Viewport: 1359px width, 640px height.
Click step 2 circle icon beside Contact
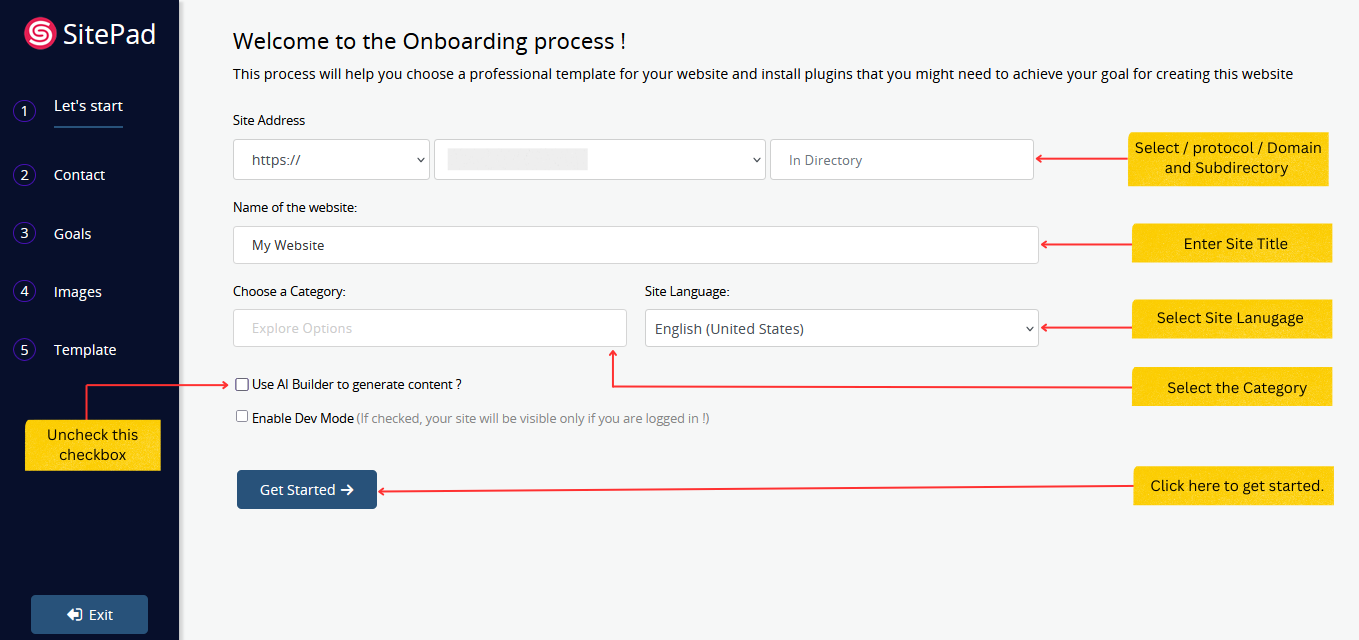coord(24,175)
